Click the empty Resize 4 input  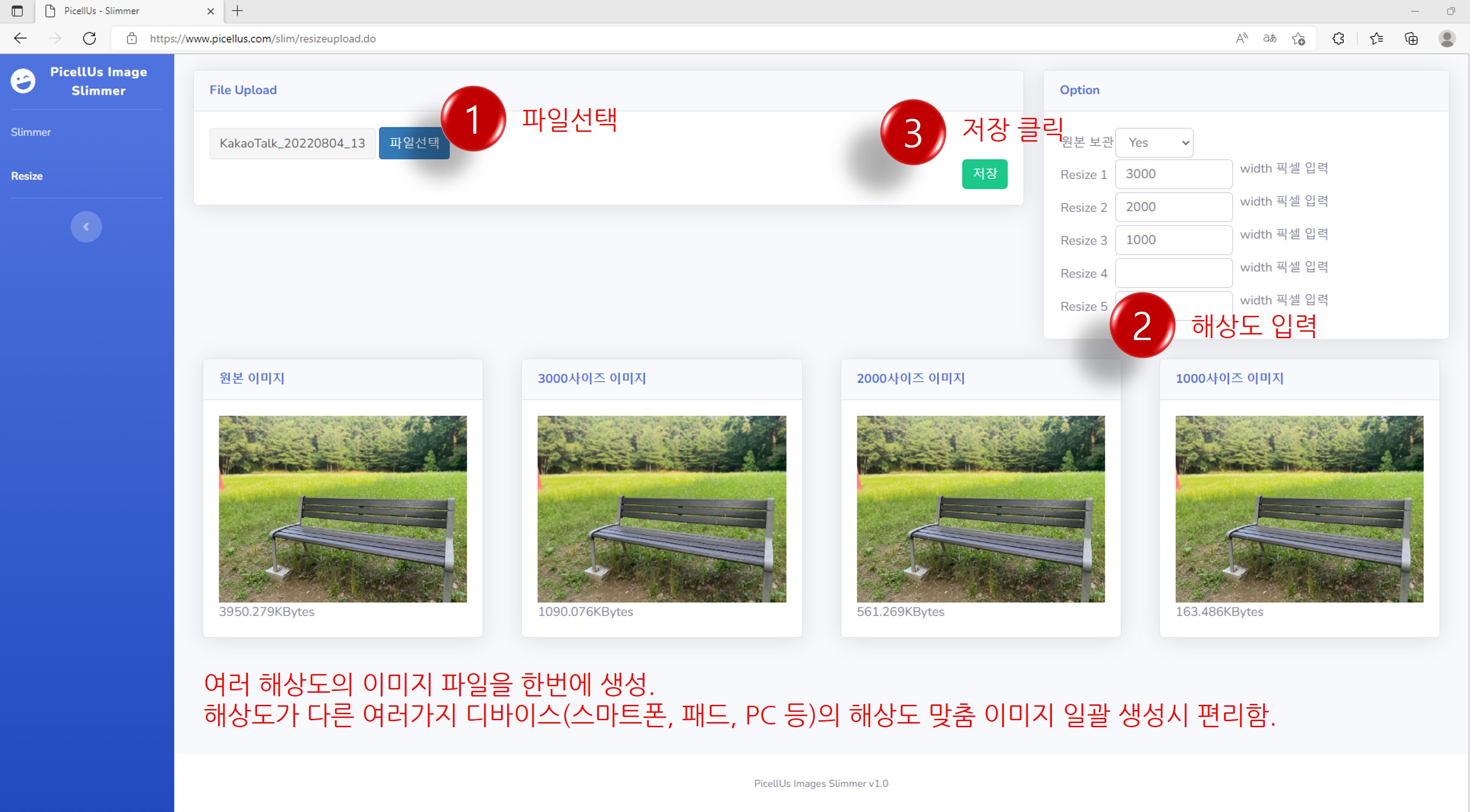(x=1174, y=273)
